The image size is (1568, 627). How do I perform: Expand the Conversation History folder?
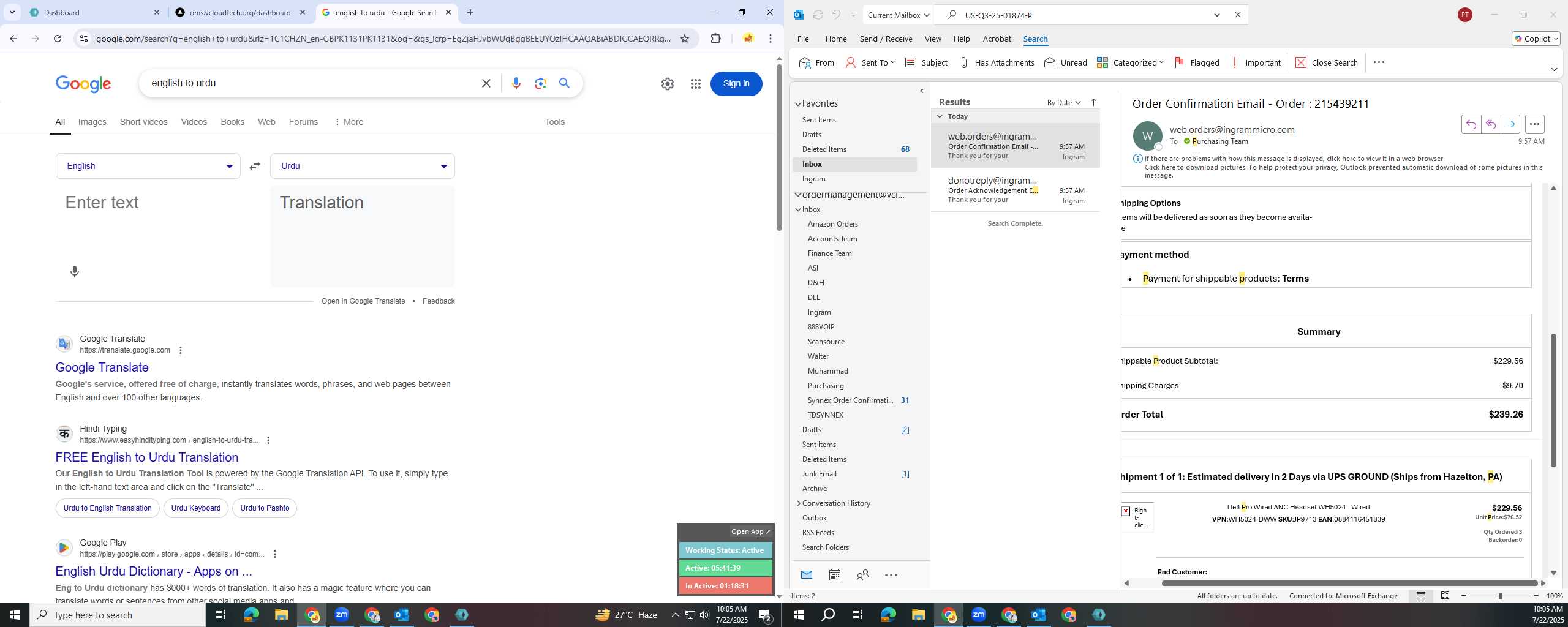[798, 503]
